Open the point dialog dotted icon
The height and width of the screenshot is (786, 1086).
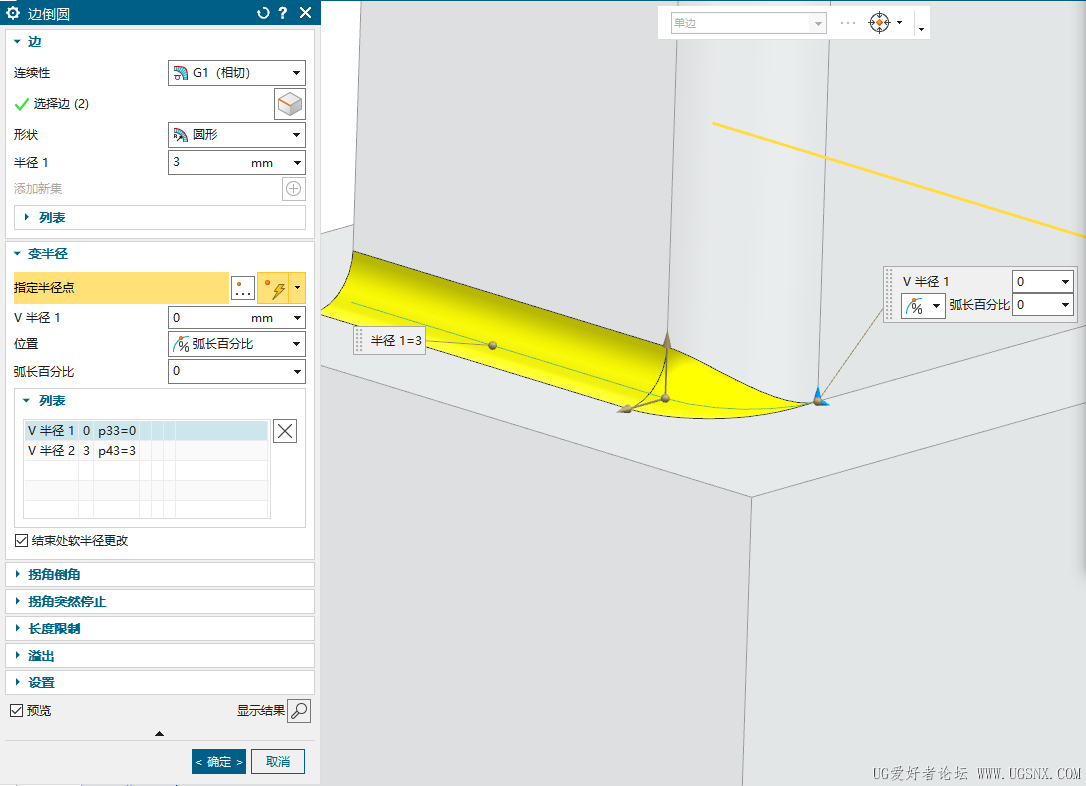243,288
